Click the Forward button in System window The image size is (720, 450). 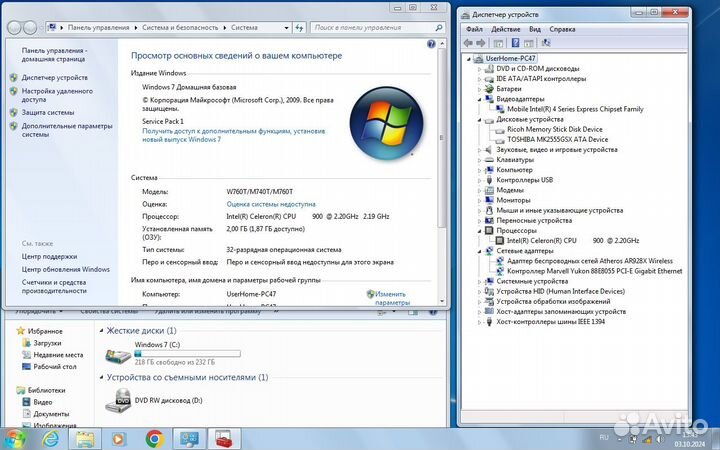tap(30, 28)
